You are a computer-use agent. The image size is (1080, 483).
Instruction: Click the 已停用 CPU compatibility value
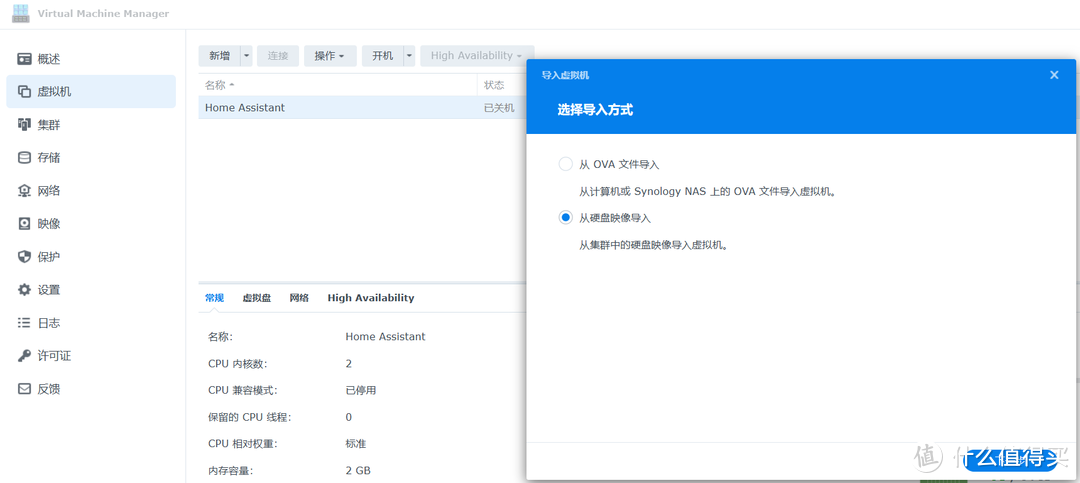[x=361, y=390]
